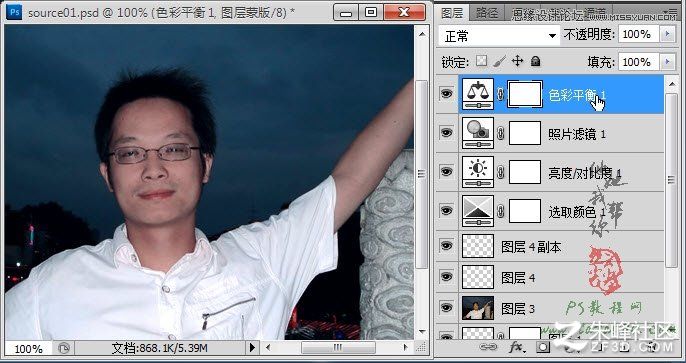Switch to the 路径 tab
Viewport: 686px width, 363px height.
coord(486,14)
